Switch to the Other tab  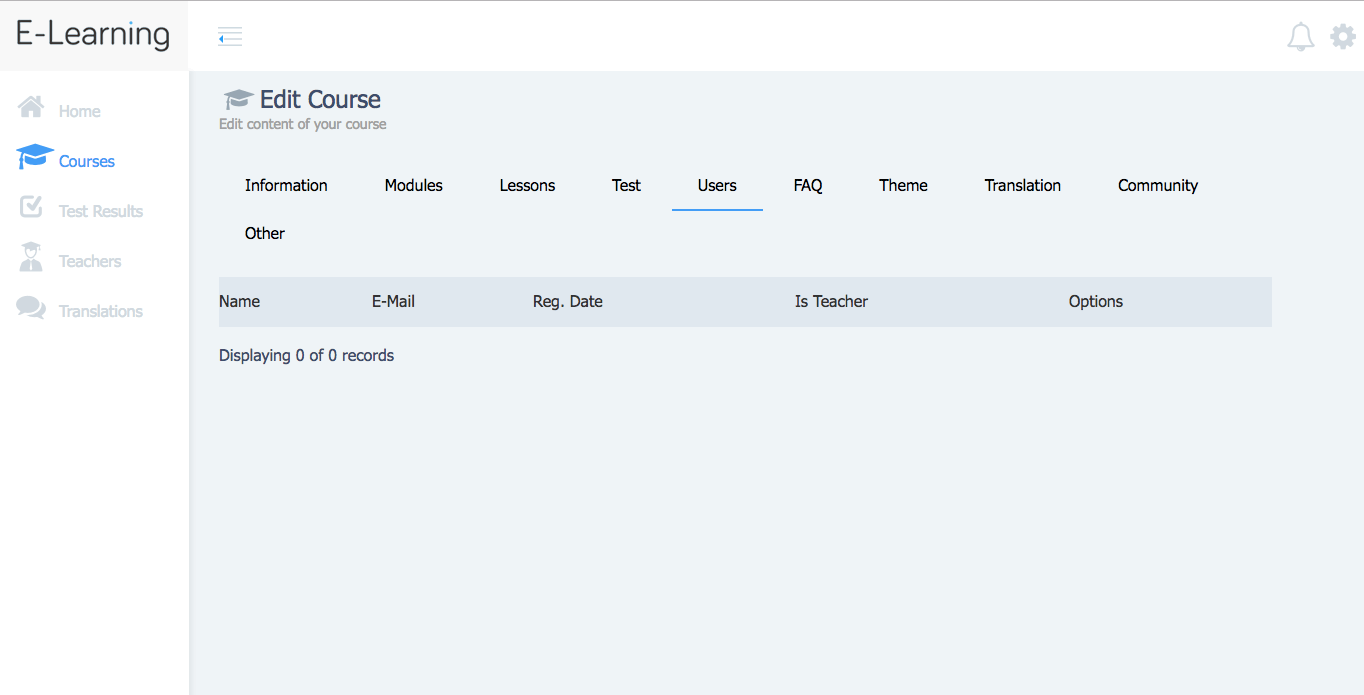click(x=265, y=233)
